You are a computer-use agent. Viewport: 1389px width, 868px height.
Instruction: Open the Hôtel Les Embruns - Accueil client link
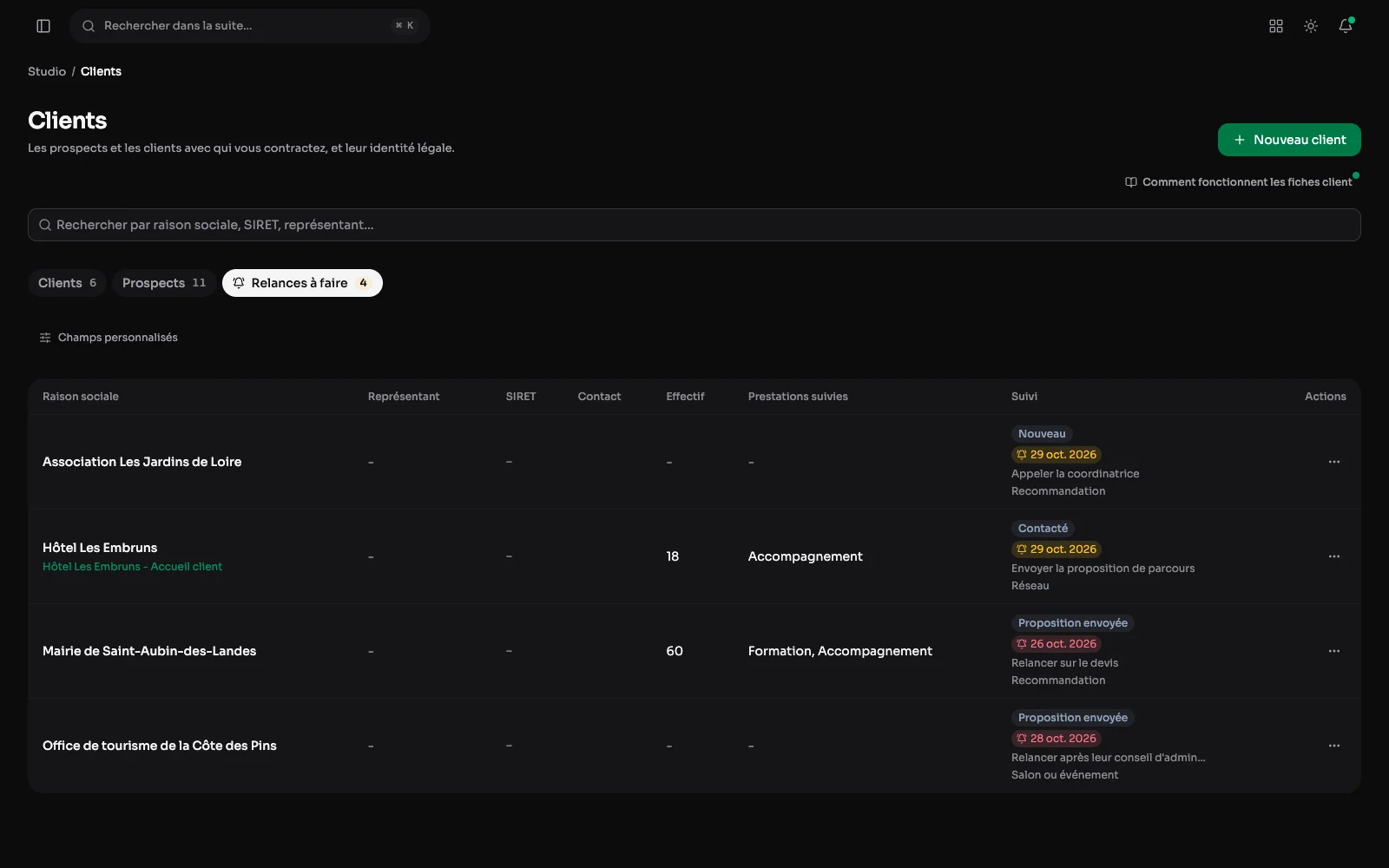tap(132, 567)
